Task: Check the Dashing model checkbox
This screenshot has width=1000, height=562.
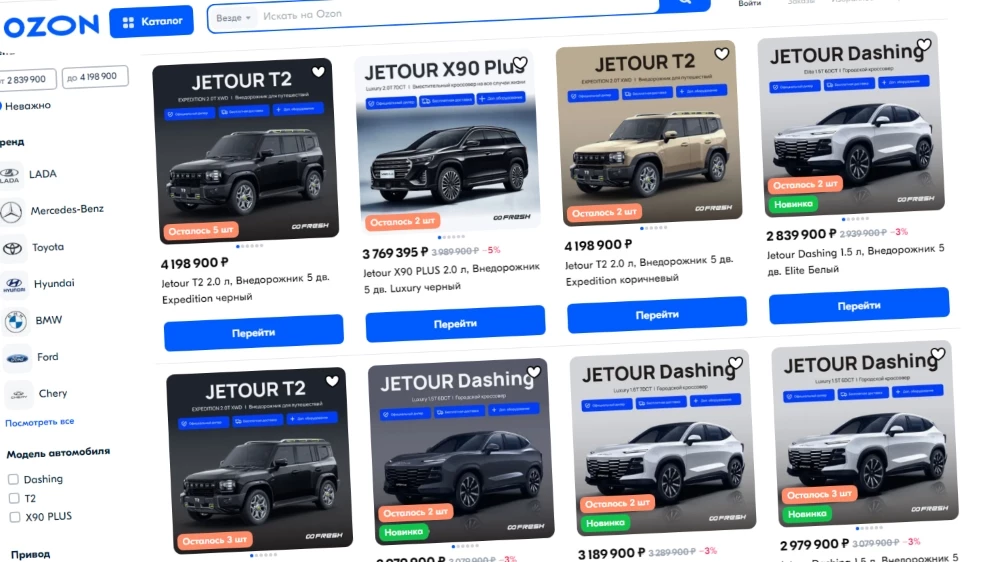Action: [x=13, y=479]
